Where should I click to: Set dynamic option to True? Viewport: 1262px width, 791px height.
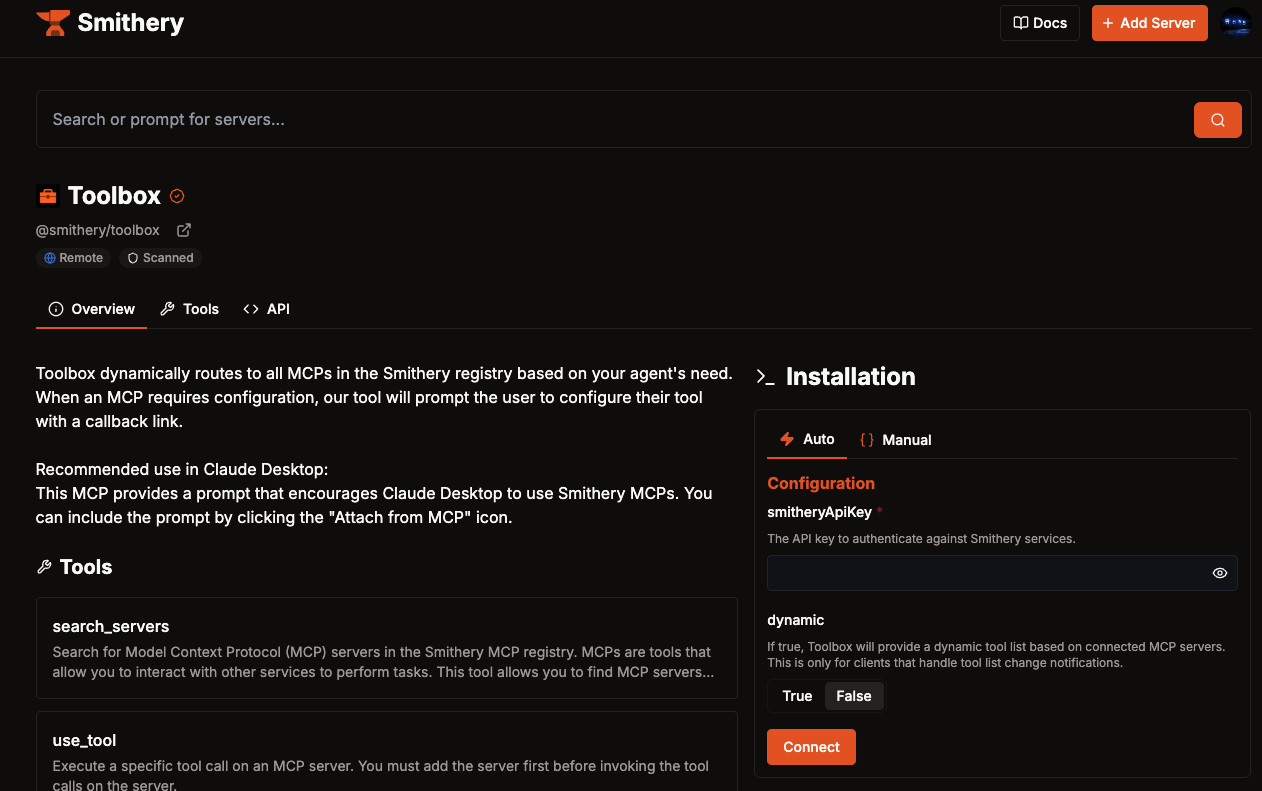(x=797, y=696)
